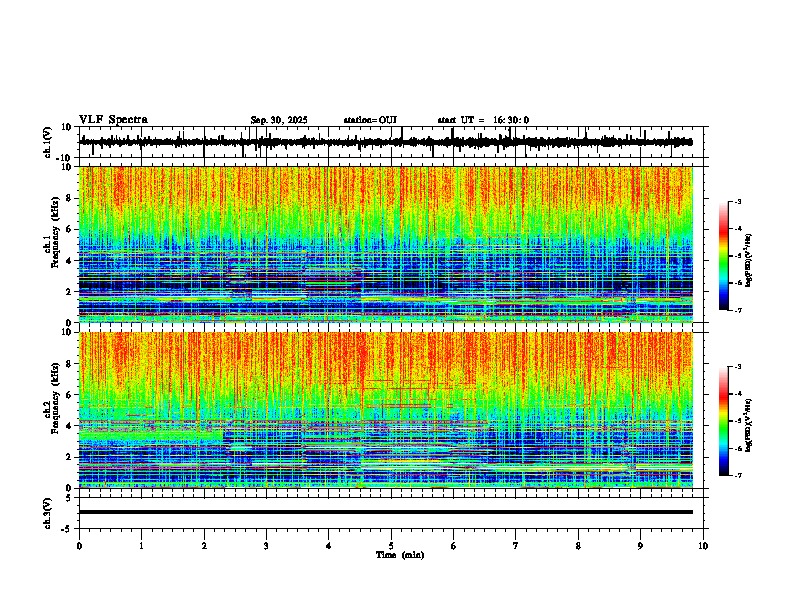The image size is (792, 612).
Task: Click the time axis end tick label "10"
Action: (703, 546)
